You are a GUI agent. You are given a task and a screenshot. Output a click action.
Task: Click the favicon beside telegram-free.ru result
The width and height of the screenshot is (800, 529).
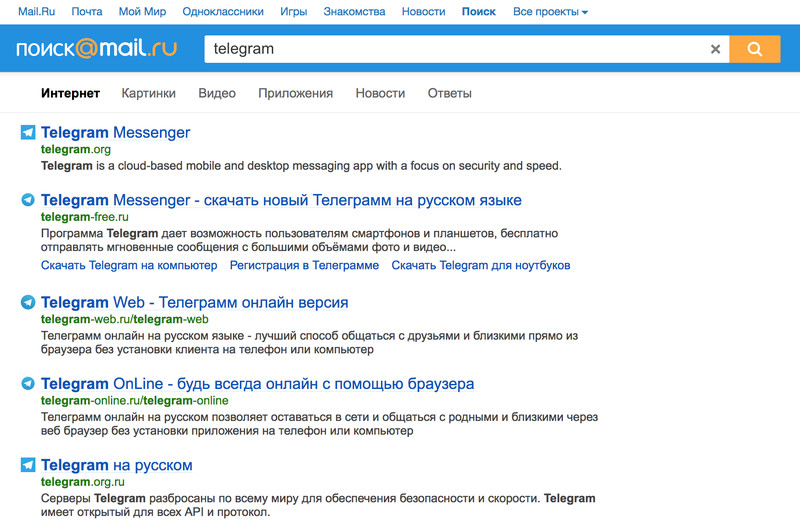28,200
